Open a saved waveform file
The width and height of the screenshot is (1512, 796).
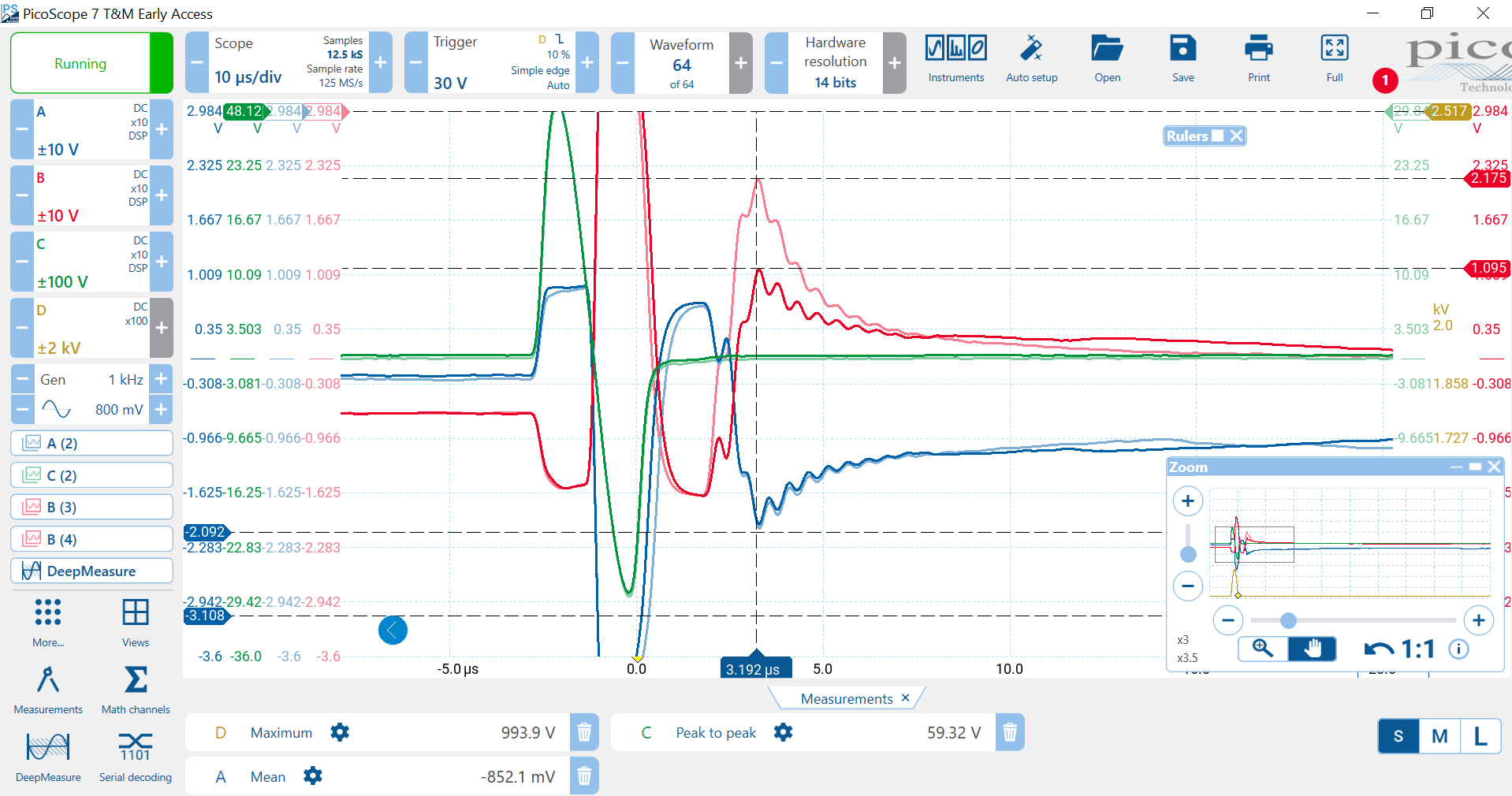(1107, 59)
